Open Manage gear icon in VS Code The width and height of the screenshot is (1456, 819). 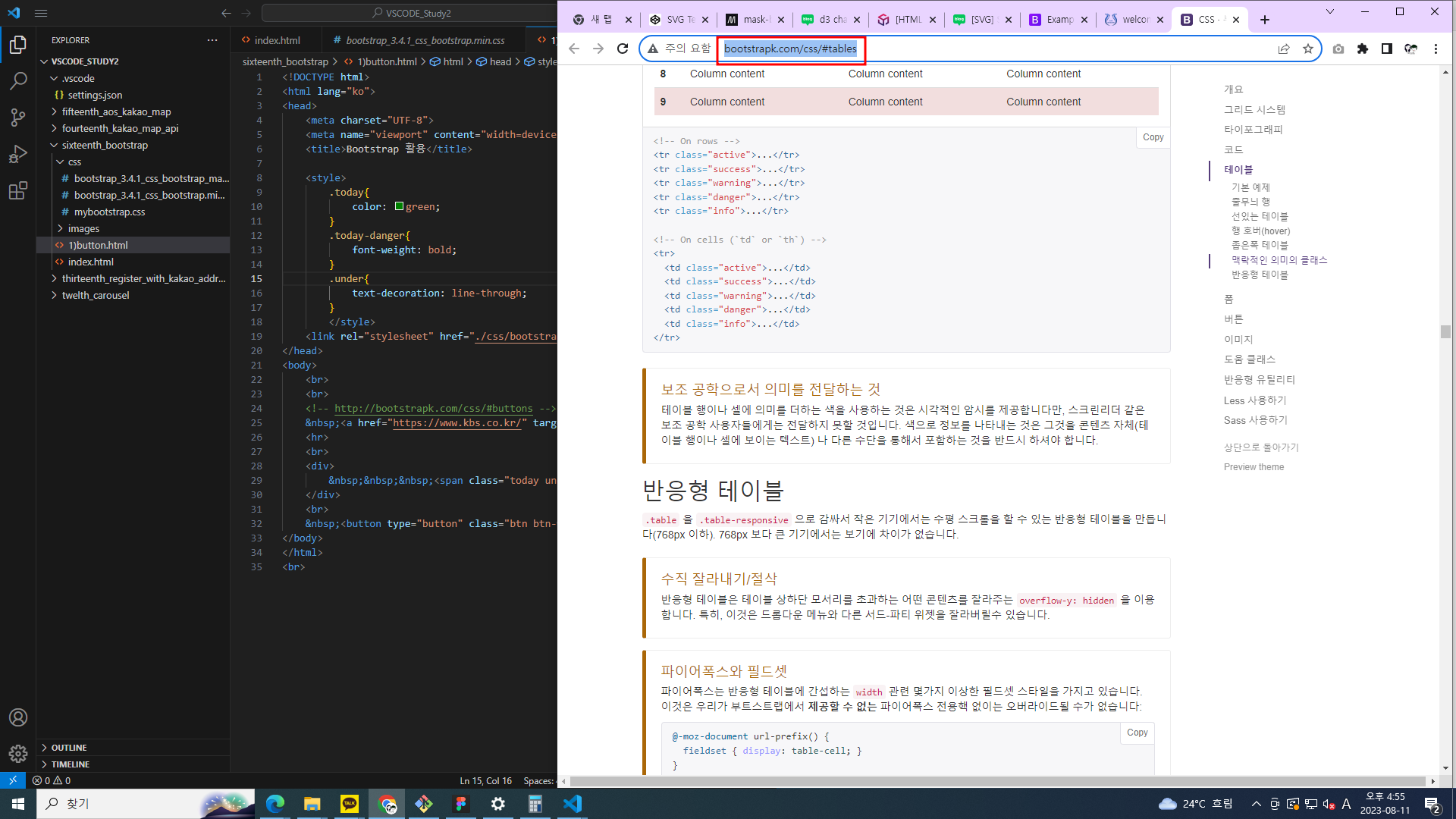(x=18, y=754)
